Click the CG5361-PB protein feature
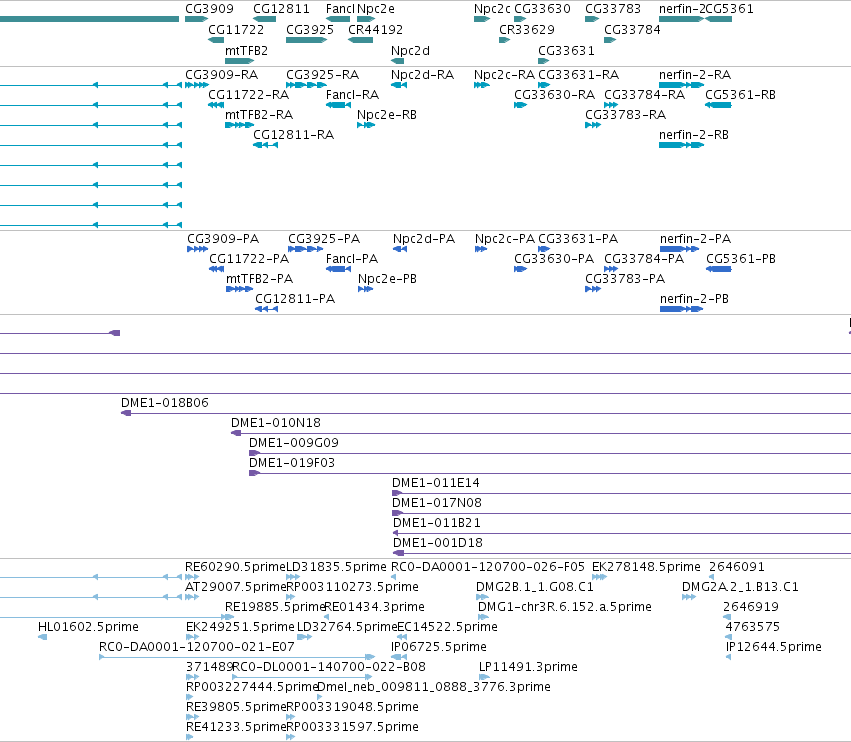This screenshot has height=742, width=851. pos(719,269)
